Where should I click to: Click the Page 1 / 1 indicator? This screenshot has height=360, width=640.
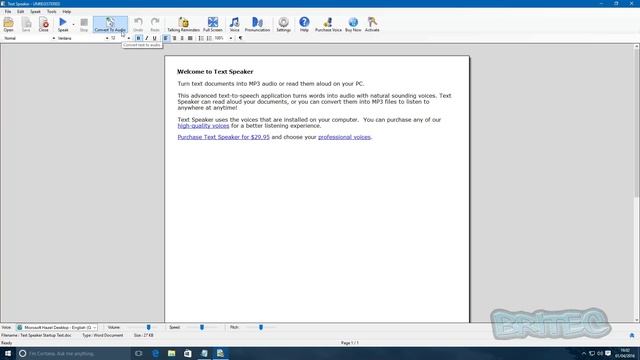tap(350, 343)
